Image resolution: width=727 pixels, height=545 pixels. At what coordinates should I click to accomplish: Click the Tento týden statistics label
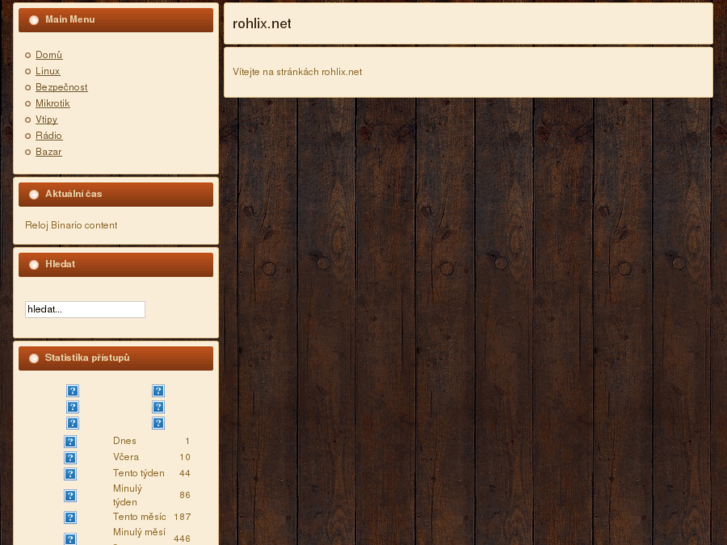tap(139, 473)
